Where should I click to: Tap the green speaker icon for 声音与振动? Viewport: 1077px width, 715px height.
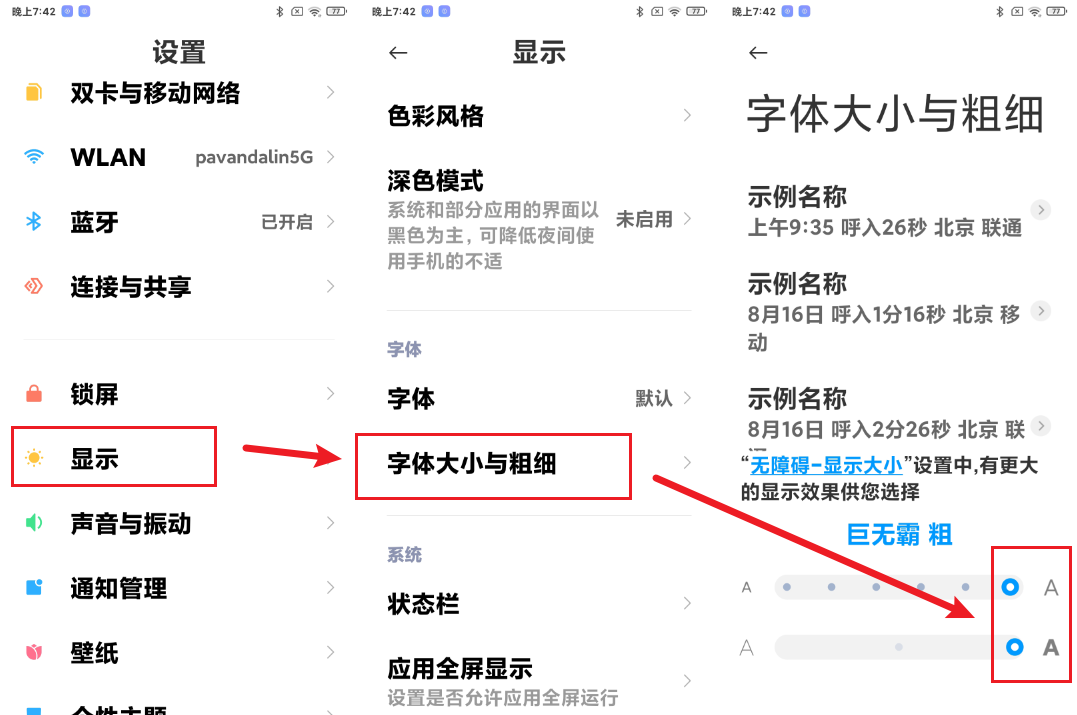click(x=34, y=523)
